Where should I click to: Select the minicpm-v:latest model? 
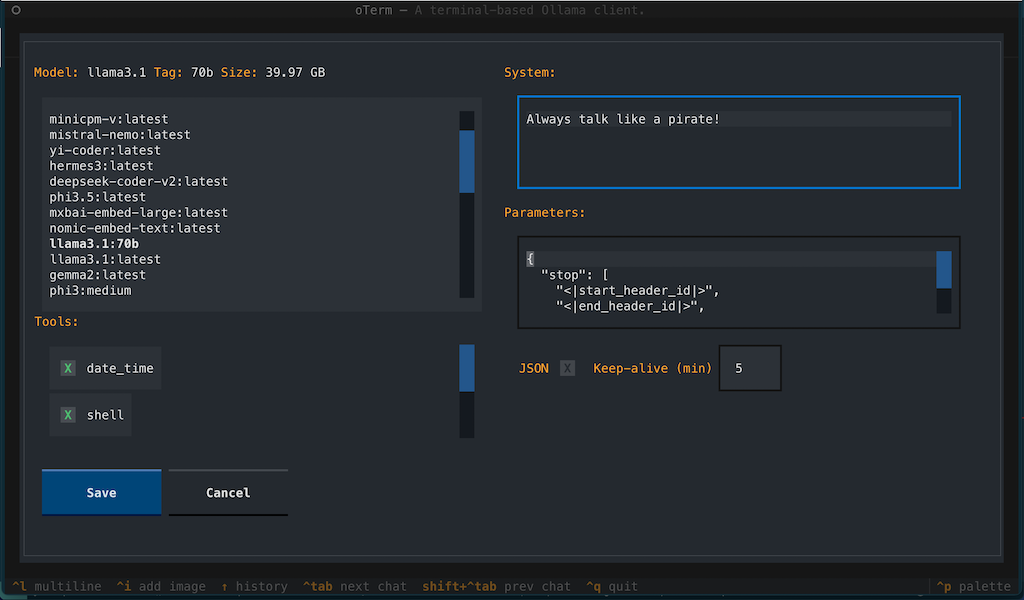pos(108,119)
